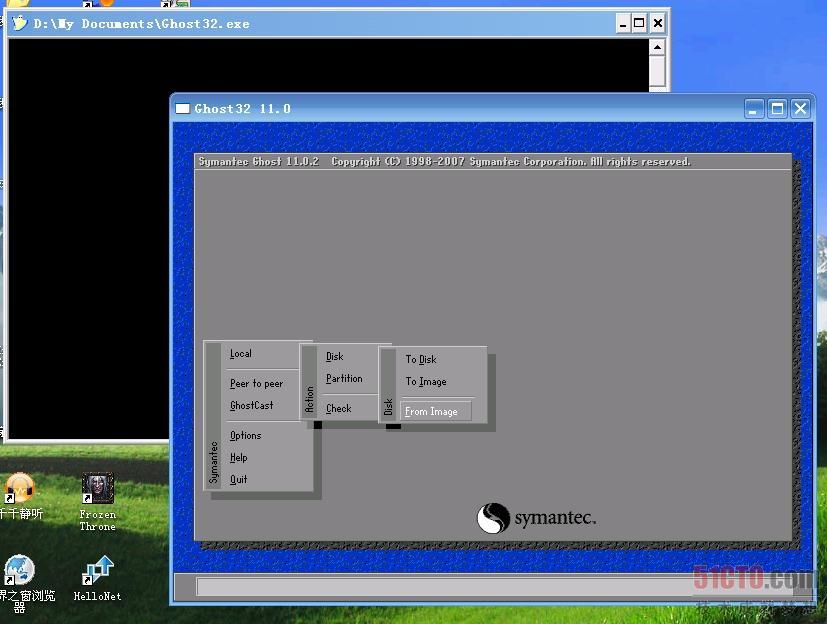Select Help menu entry

pos(238,457)
